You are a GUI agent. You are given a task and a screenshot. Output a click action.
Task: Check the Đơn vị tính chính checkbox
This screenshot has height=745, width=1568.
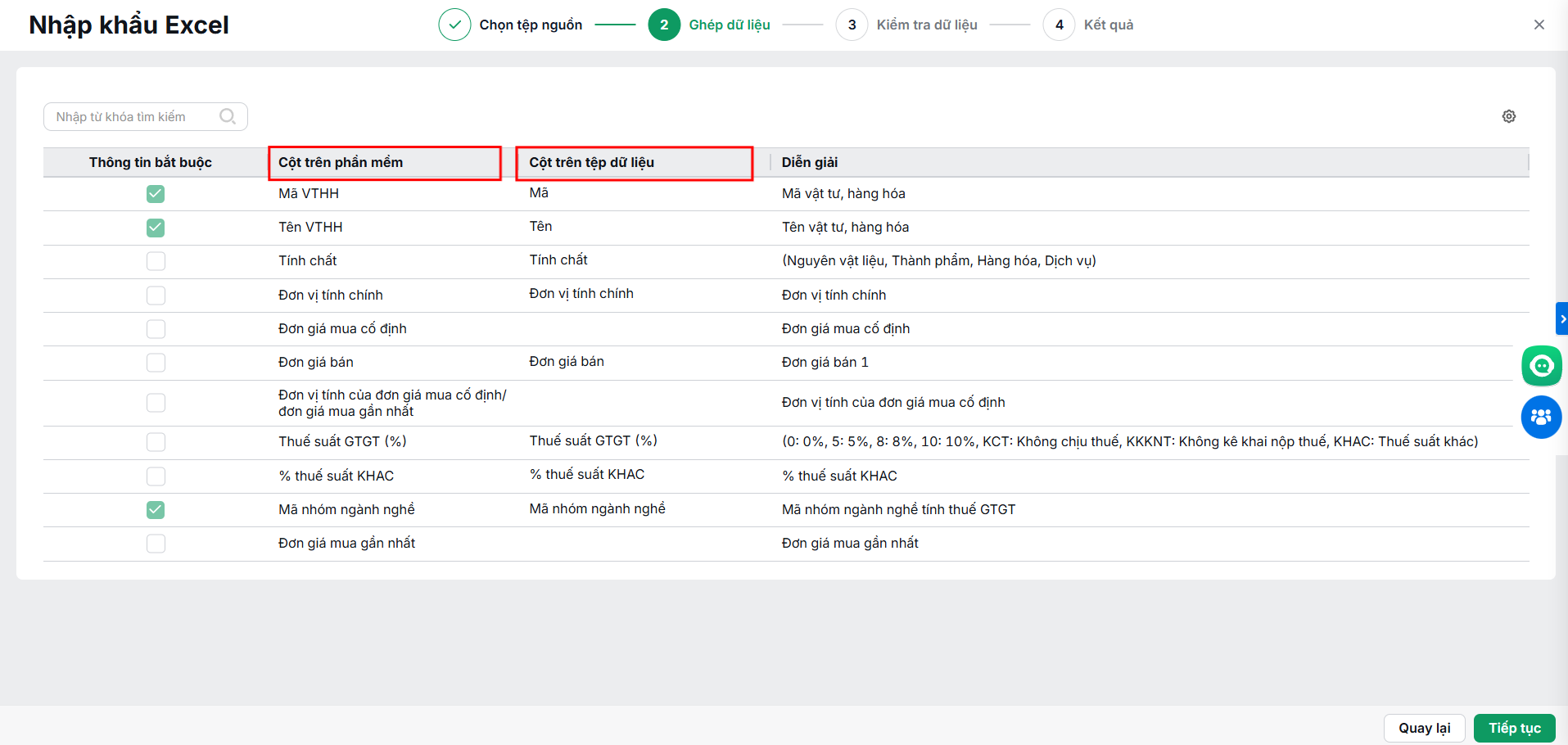click(156, 296)
